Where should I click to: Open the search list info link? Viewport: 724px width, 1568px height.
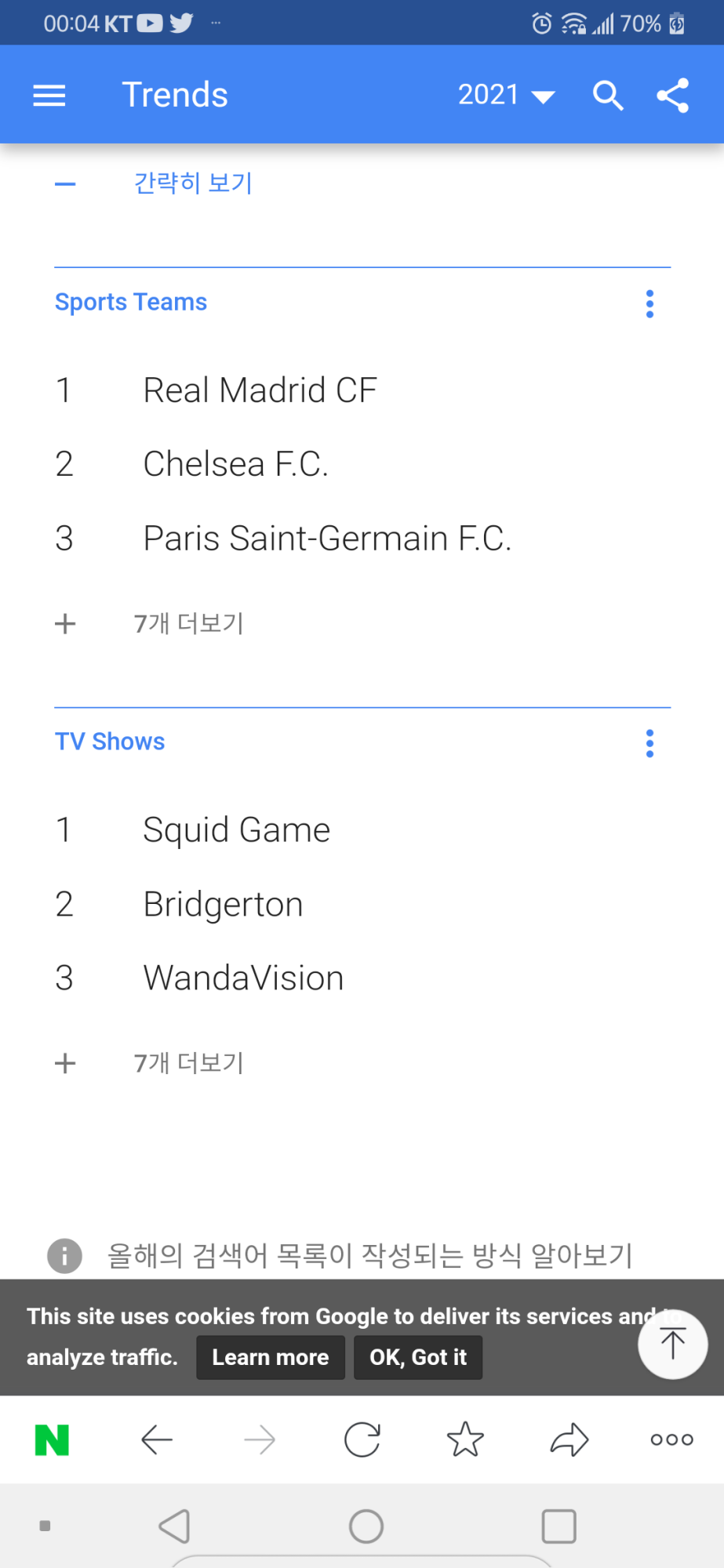tap(369, 1255)
